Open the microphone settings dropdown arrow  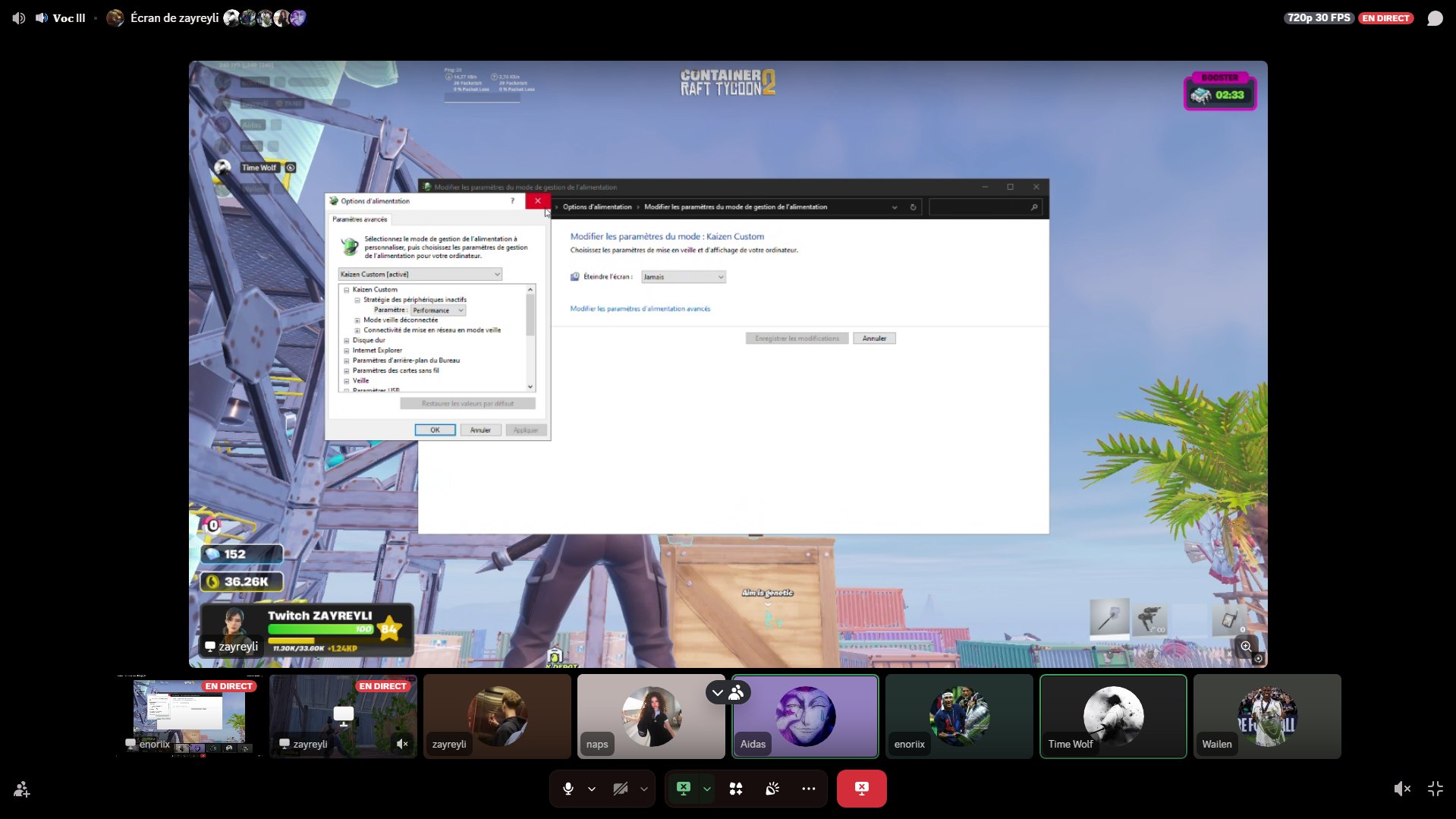coord(592,789)
